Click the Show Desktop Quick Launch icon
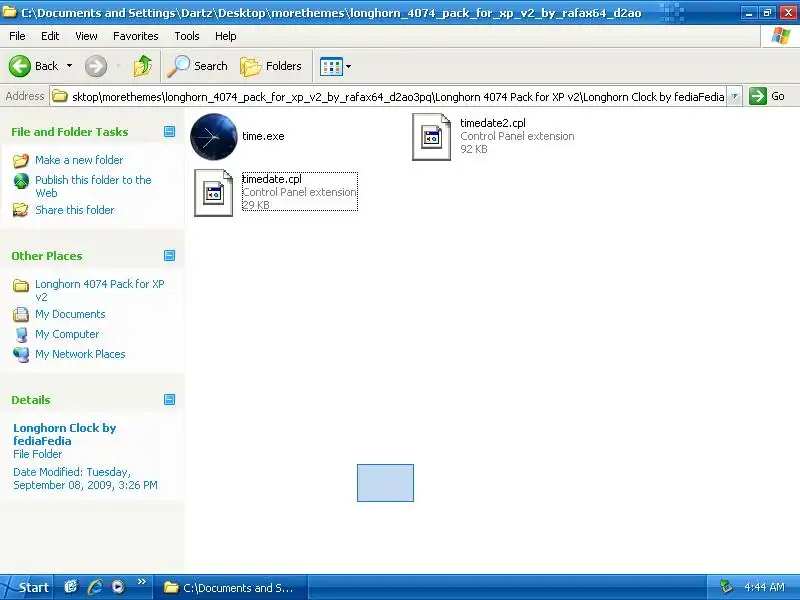Image resolution: width=800 pixels, height=600 pixels. [x=71, y=587]
